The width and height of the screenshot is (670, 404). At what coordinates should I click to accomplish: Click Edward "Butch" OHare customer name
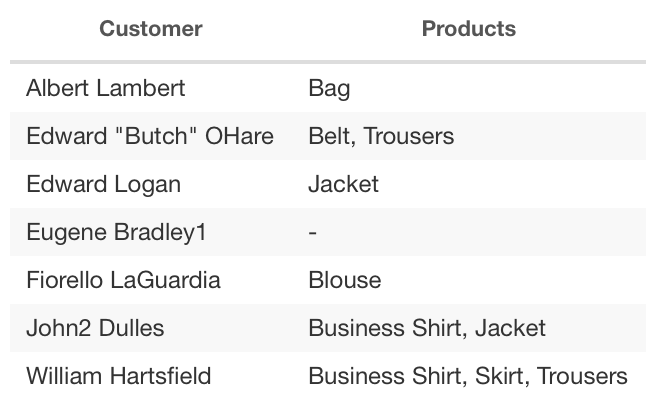click(150, 136)
